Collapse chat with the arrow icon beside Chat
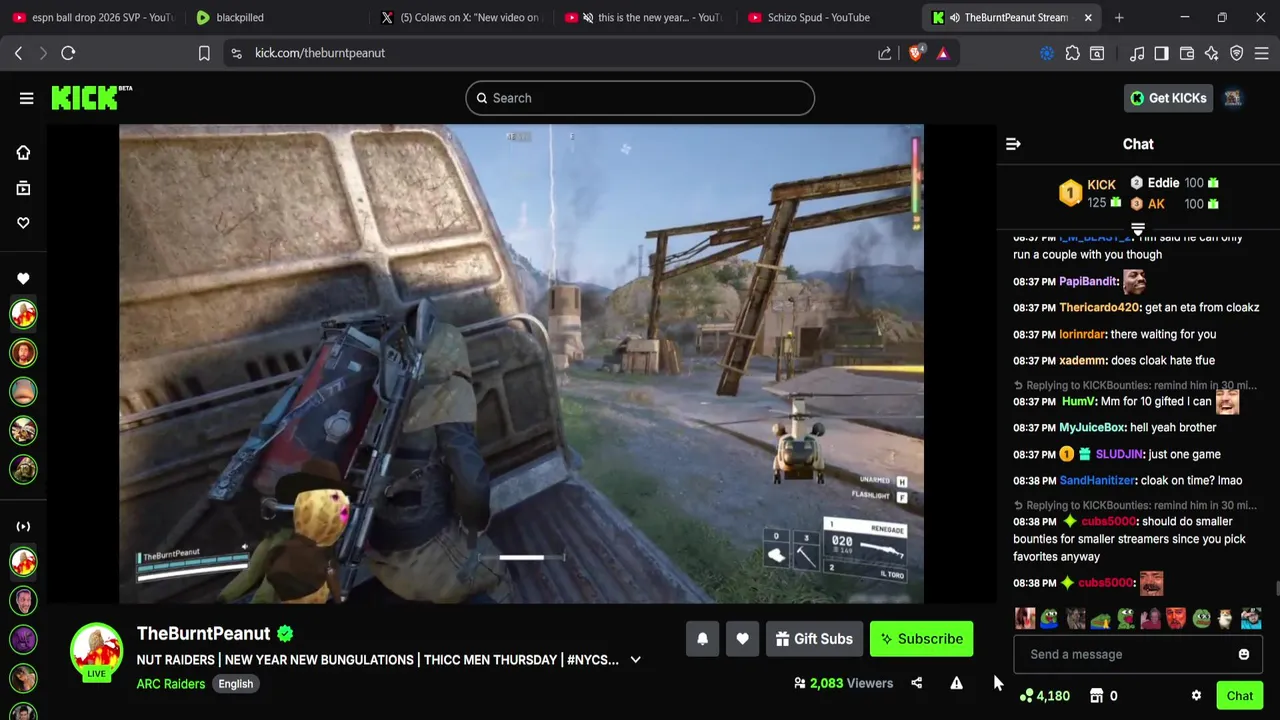This screenshot has height=720, width=1280. point(1013,144)
